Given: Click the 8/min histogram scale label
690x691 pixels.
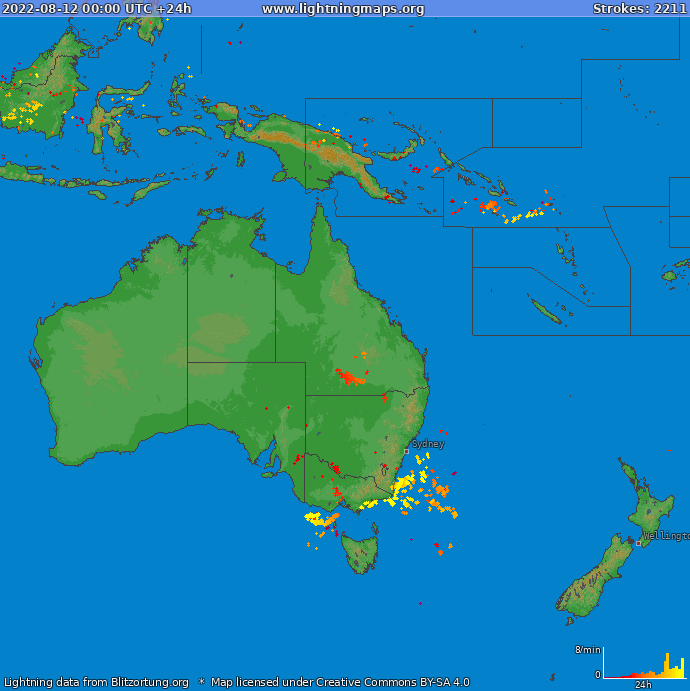Looking at the screenshot, I should (587, 650).
